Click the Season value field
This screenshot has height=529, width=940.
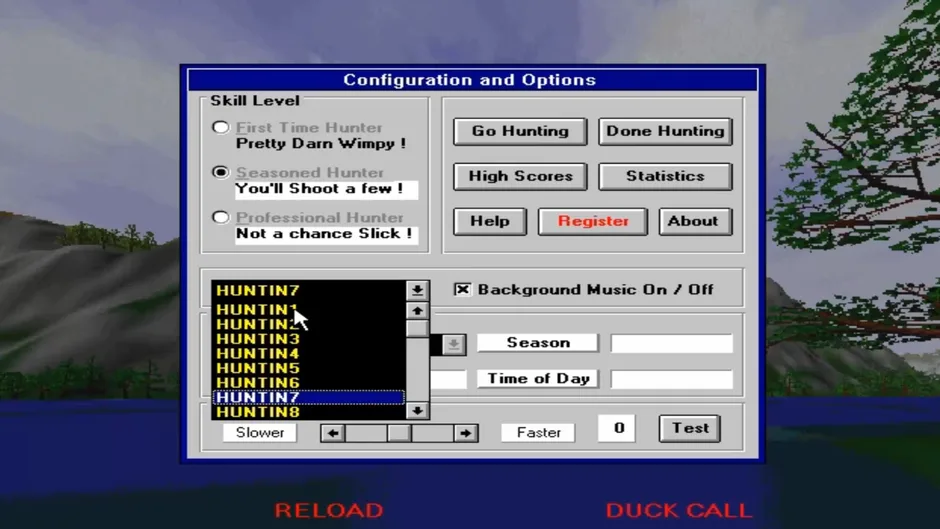(x=671, y=344)
